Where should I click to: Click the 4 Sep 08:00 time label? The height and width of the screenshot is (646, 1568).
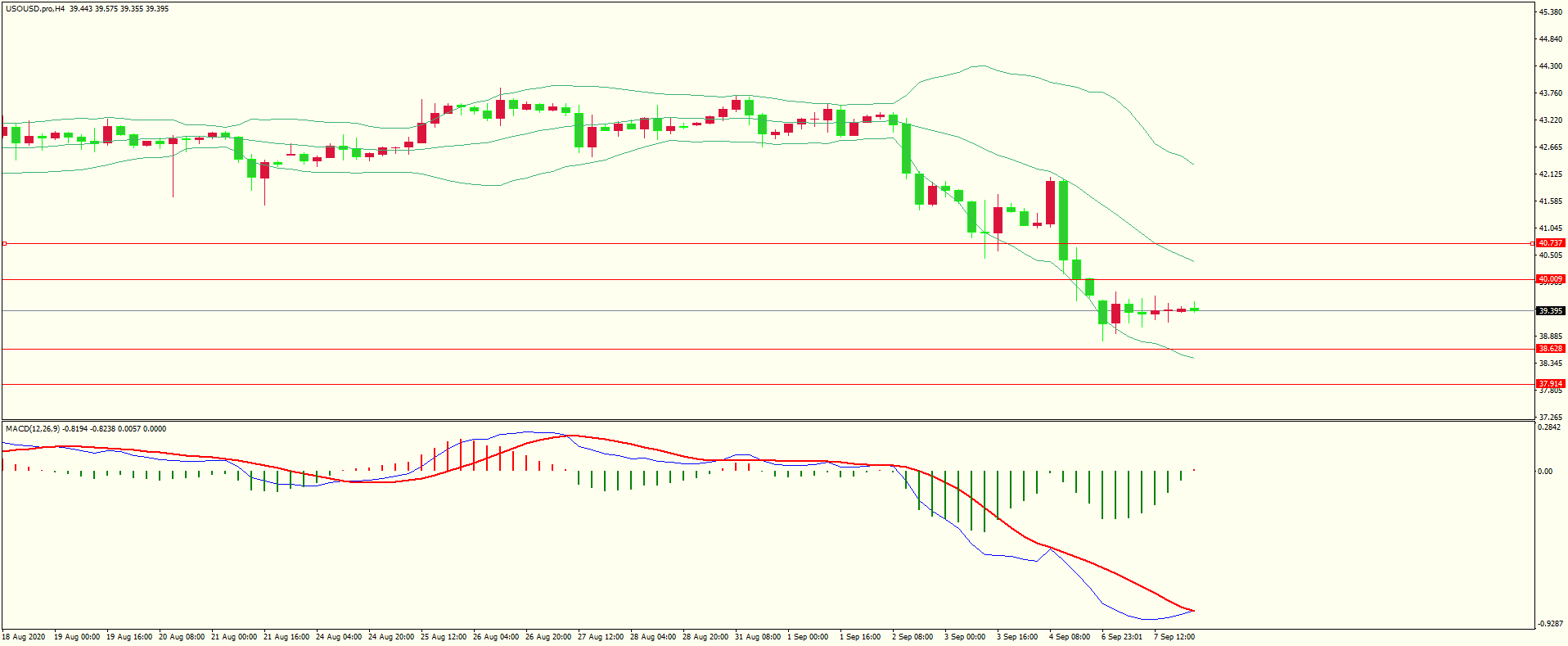pyautogui.click(x=1070, y=637)
